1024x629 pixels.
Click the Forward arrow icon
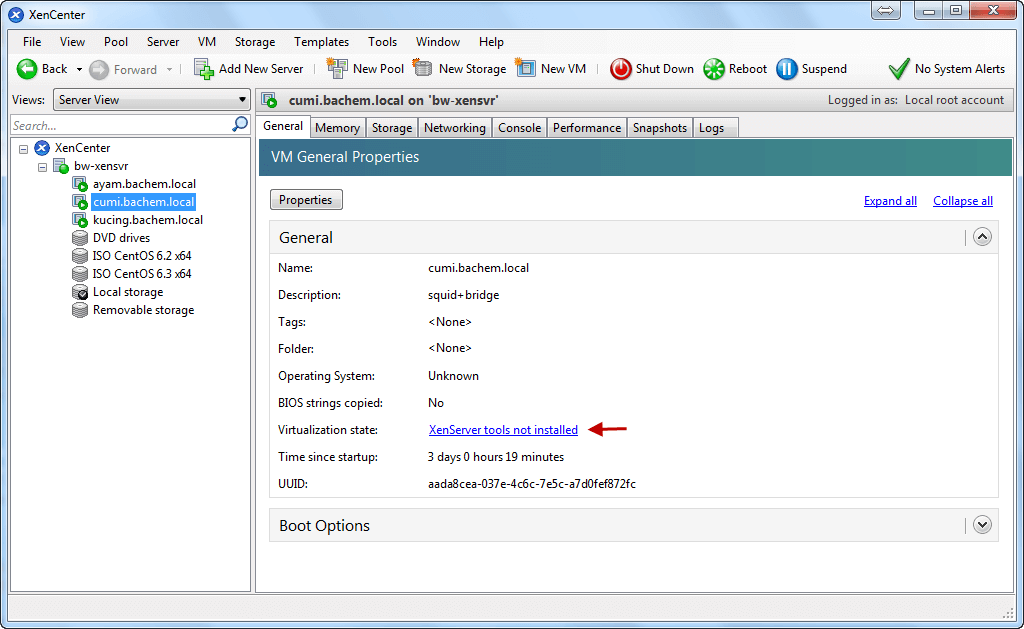(99, 69)
